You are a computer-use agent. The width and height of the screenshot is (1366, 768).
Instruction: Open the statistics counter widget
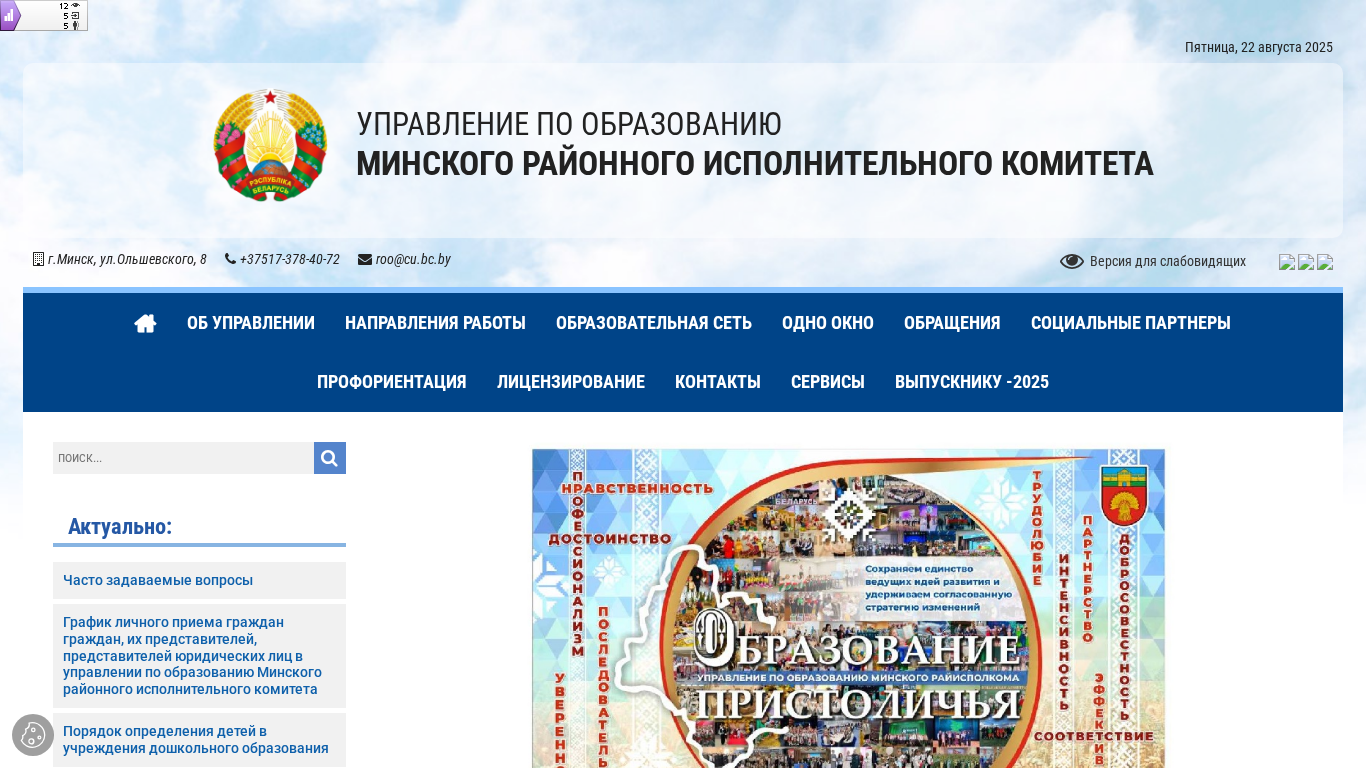click(44, 16)
